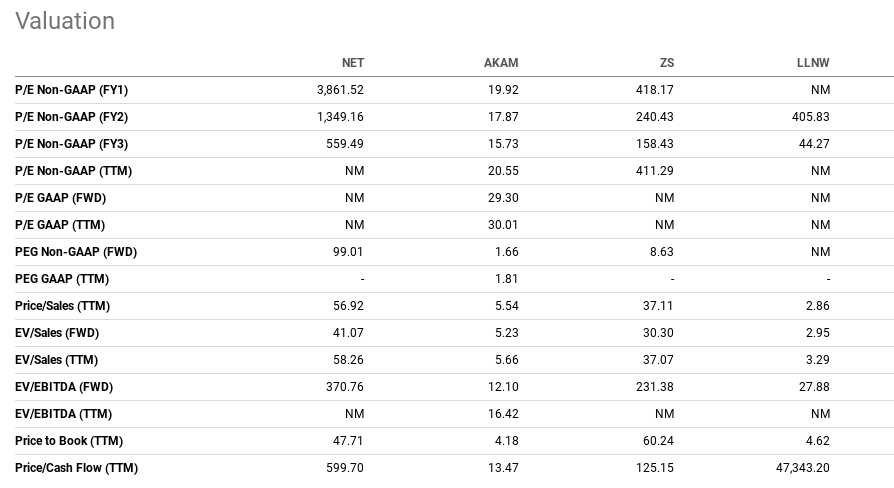
Task: Select the PEG Non-GAAP (FWD) metric label
Action: coord(76,252)
